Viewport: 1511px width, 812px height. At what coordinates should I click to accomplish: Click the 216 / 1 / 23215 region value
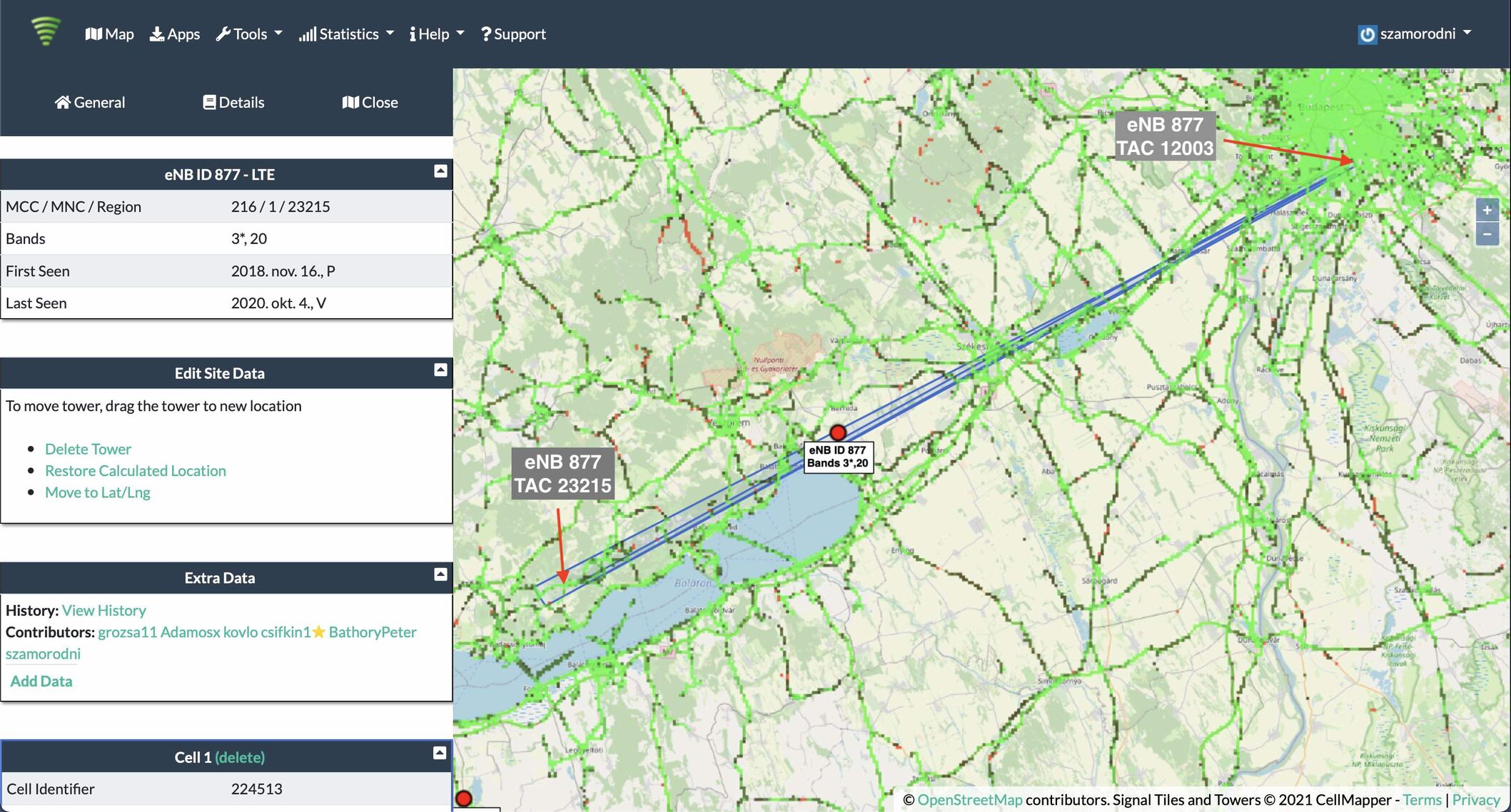coord(281,206)
